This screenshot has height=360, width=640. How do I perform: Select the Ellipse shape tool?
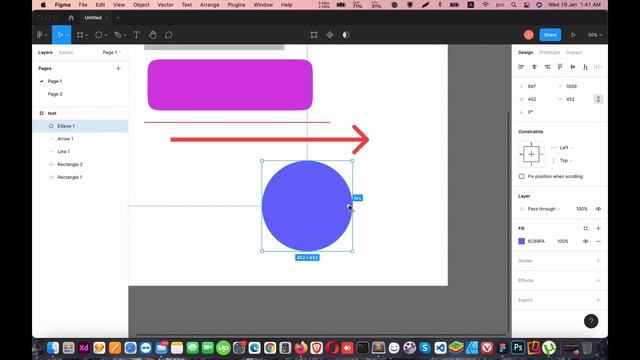tap(98, 35)
